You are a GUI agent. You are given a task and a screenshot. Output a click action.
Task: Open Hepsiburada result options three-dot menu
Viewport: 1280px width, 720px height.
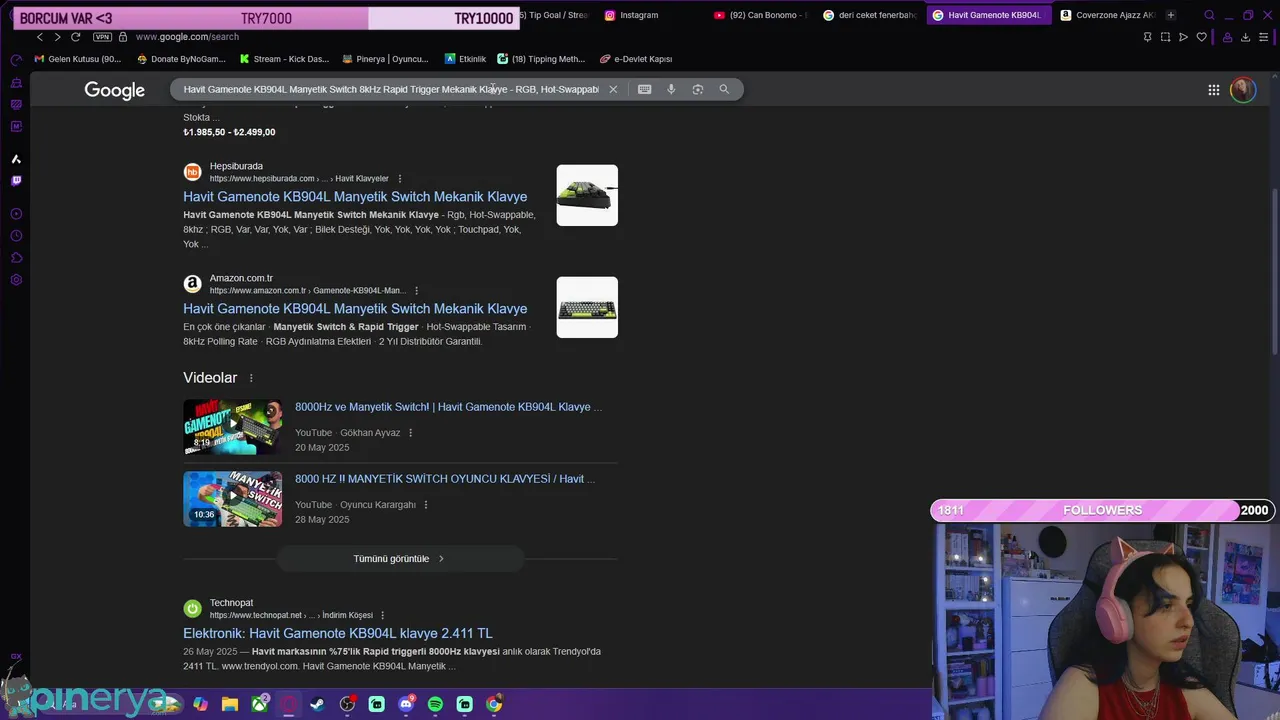[400, 179]
